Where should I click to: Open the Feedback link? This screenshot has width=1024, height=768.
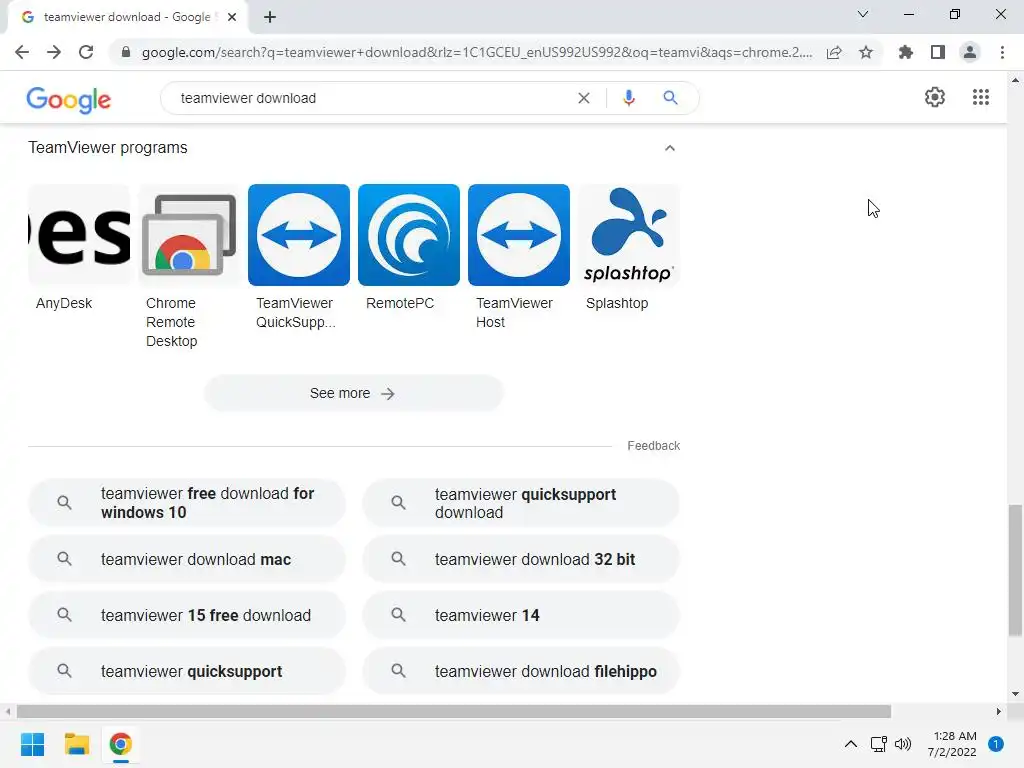[654, 445]
